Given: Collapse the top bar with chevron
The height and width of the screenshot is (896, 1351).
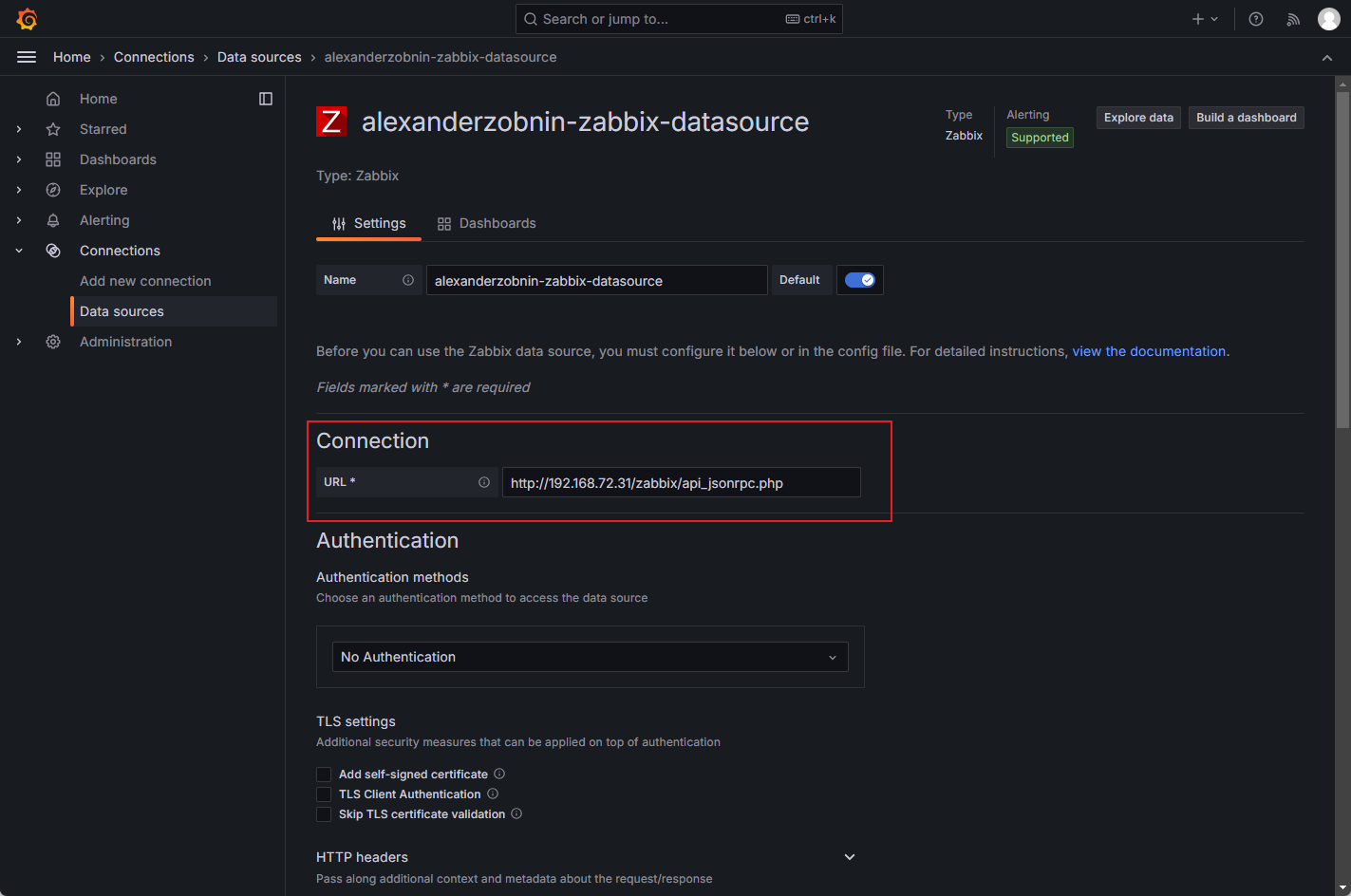Looking at the screenshot, I should click(1327, 58).
